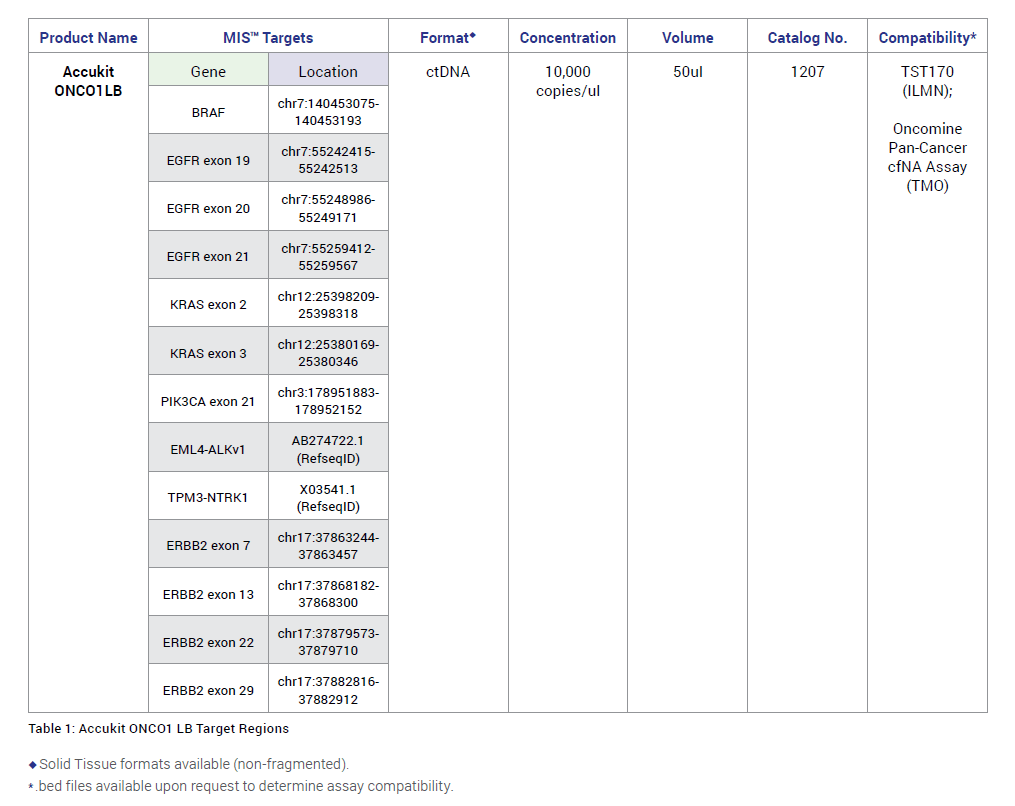Select the EGFR exon 19 cell

pos(208,158)
